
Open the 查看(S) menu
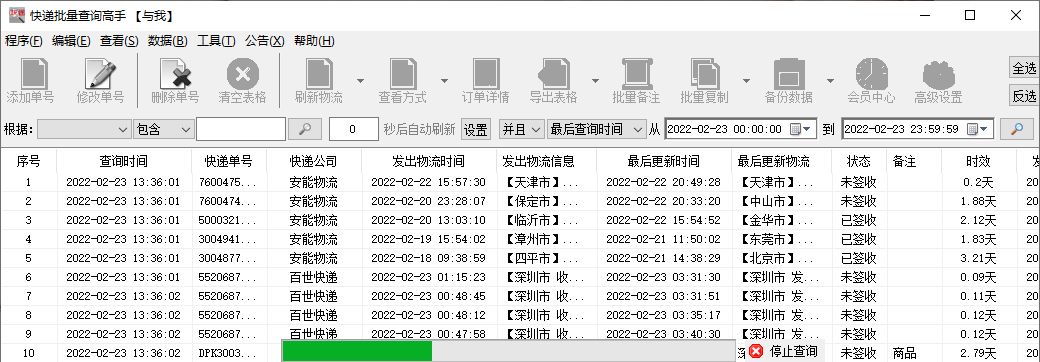[x=119, y=40]
